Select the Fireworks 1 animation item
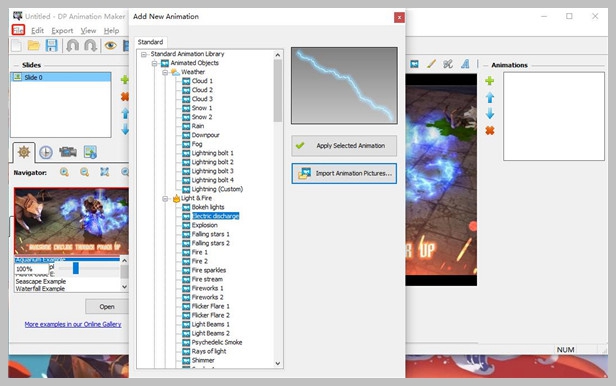The width and height of the screenshot is (616, 386). click(207, 288)
